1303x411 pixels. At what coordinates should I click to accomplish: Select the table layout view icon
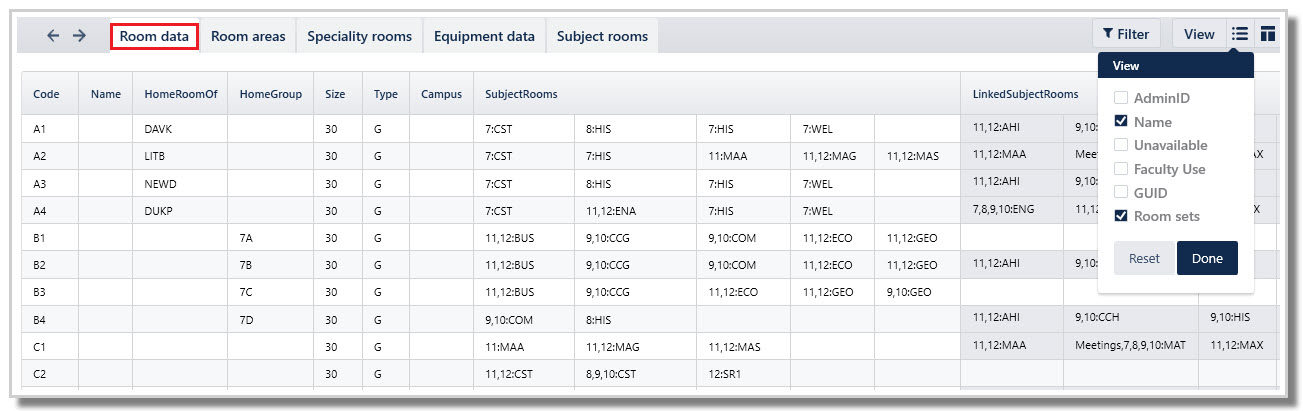[1268, 34]
